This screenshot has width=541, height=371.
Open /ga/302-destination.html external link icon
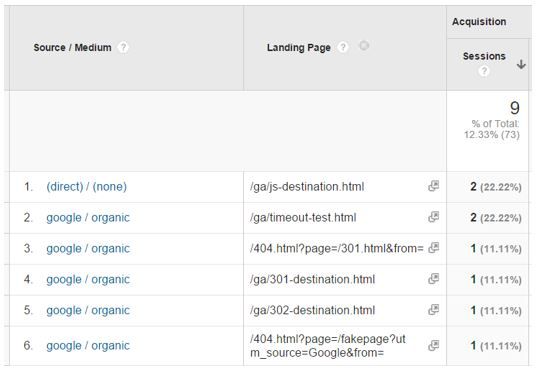pos(433,310)
